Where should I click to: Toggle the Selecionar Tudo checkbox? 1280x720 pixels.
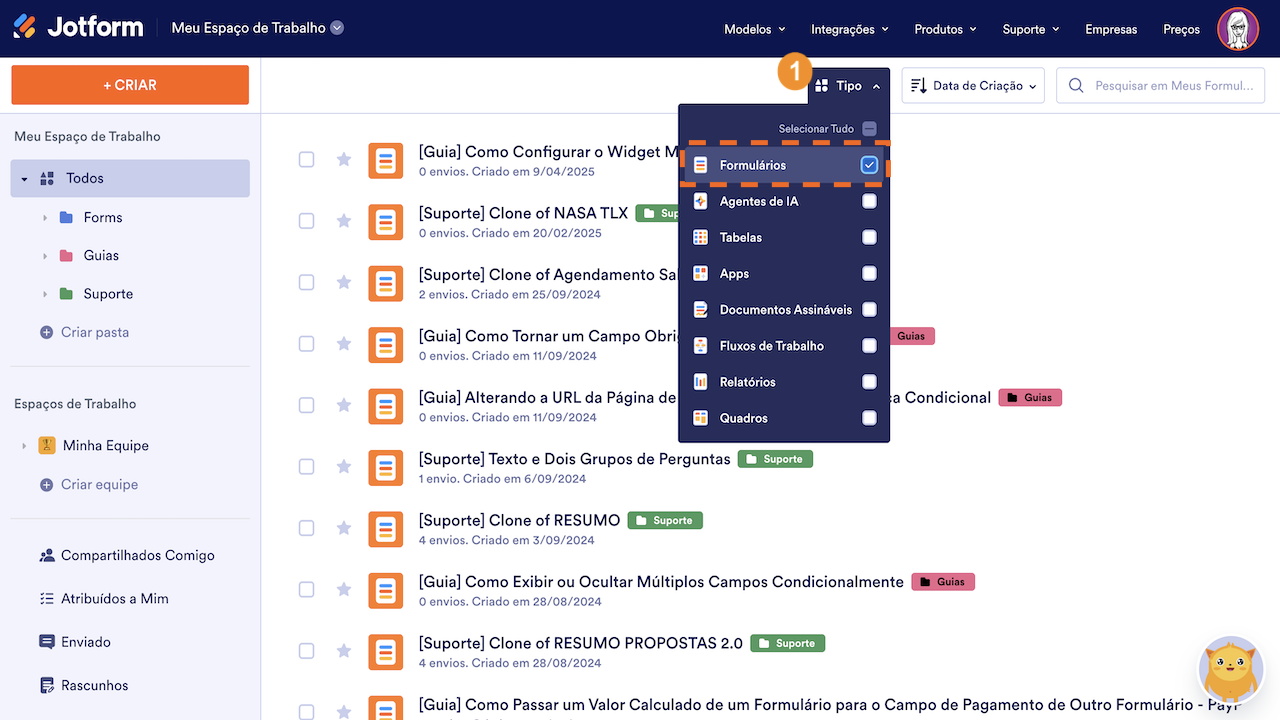coord(869,129)
